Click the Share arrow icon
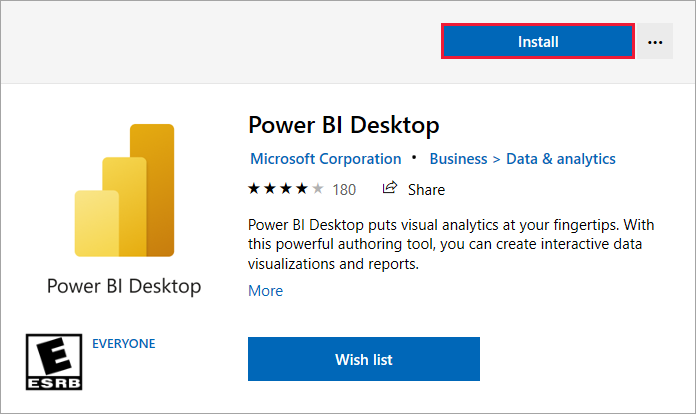Image resolution: width=696 pixels, height=414 pixels. (390, 188)
